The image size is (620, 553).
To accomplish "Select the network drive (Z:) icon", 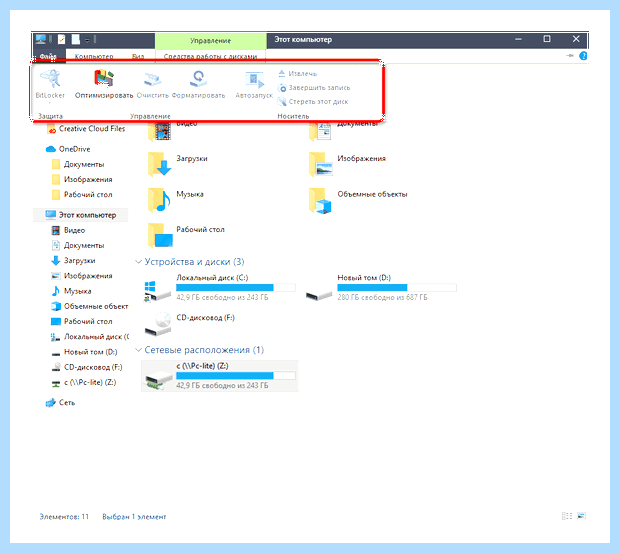I will click(158, 380).
